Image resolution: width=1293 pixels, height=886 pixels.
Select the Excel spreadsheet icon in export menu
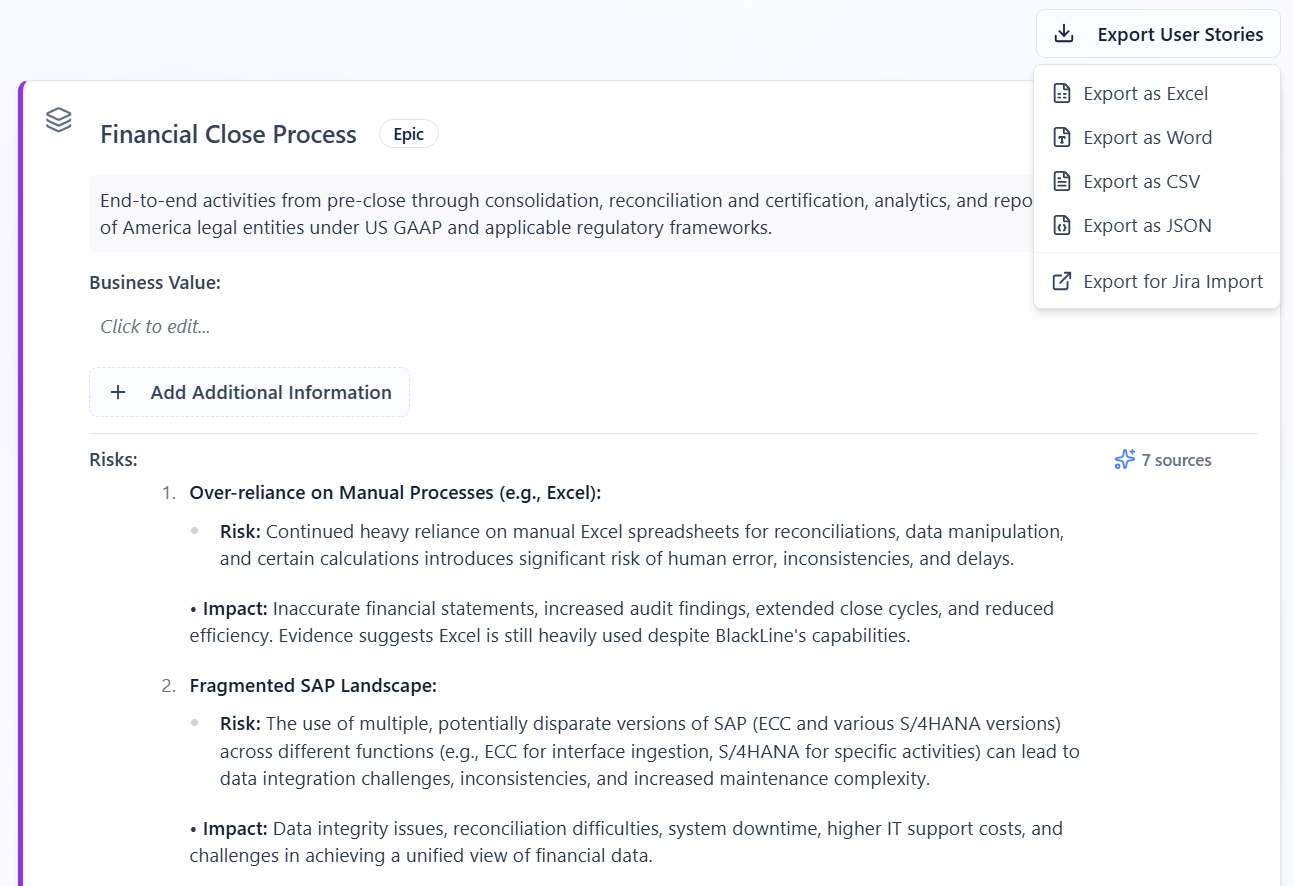pyautogui.click(x=1061, y=92)
